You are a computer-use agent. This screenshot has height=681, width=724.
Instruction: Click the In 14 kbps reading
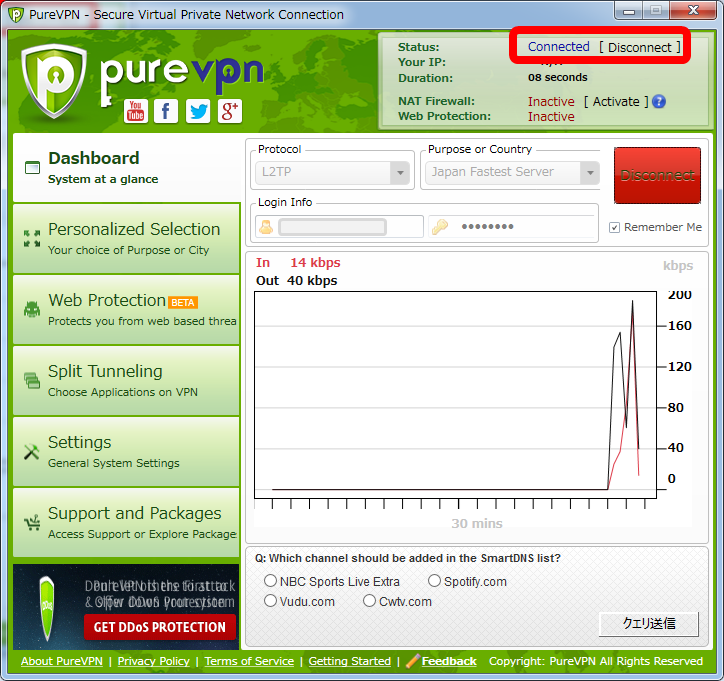(x=298, y=263)
